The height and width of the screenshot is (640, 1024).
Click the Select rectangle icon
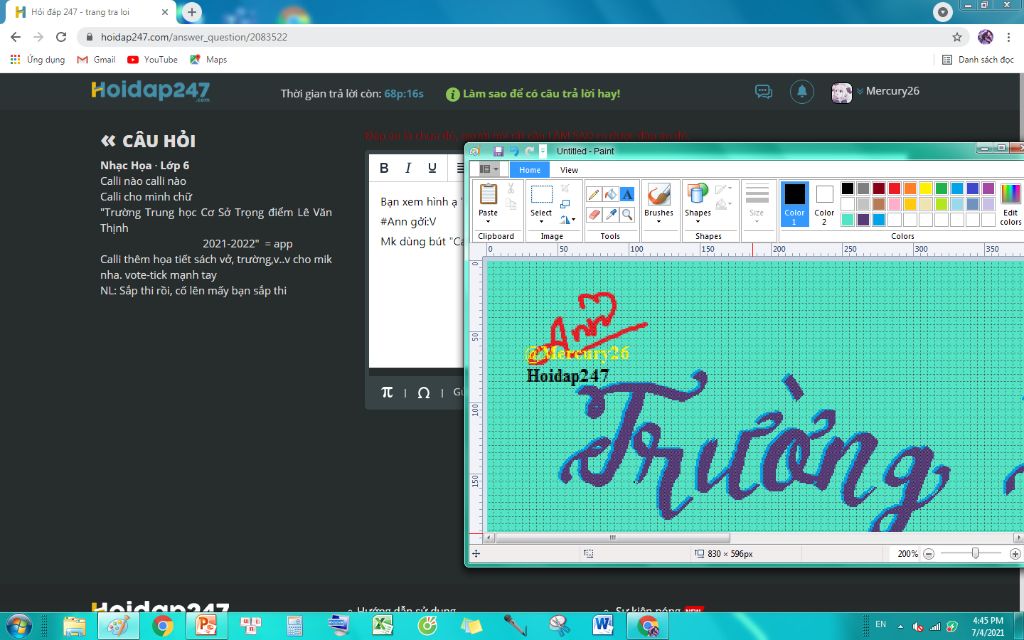click(541, 195)
